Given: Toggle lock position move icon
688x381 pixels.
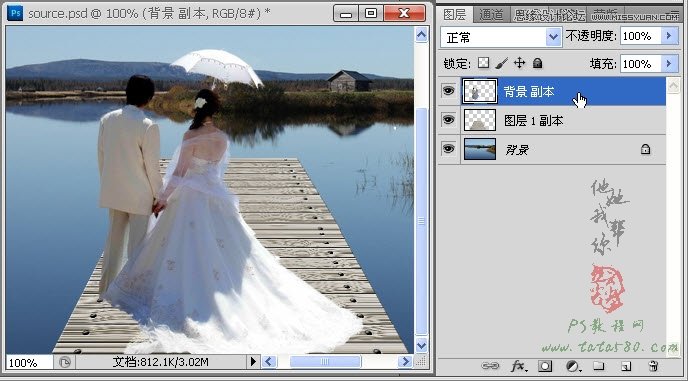Looking at the screenshot, I should tap(519, 63).
